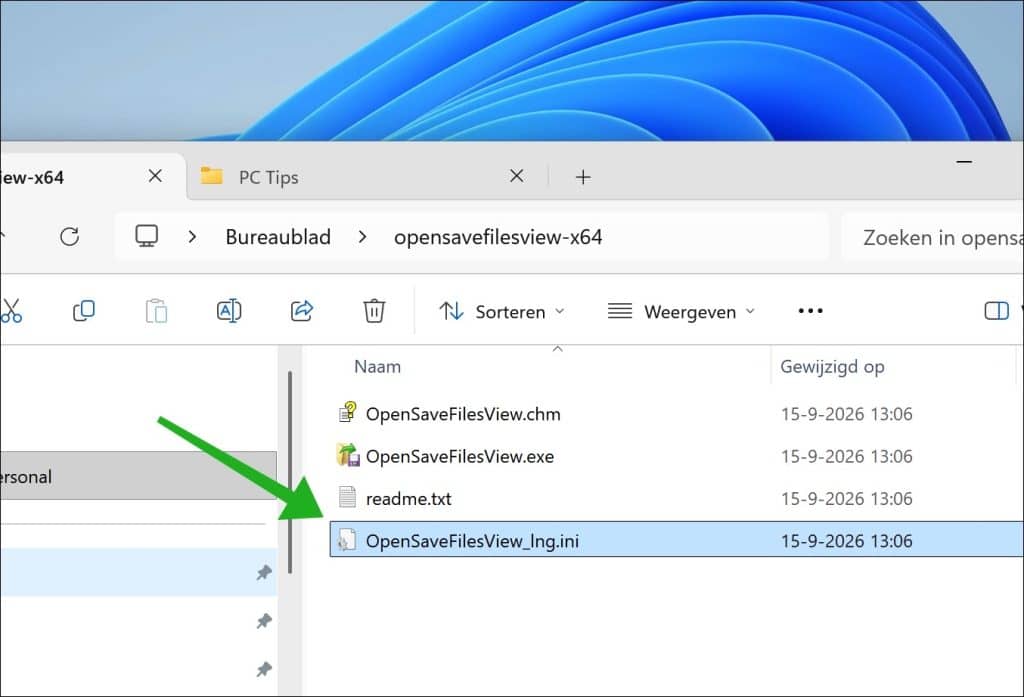Close the PC Tips tab

517,176
